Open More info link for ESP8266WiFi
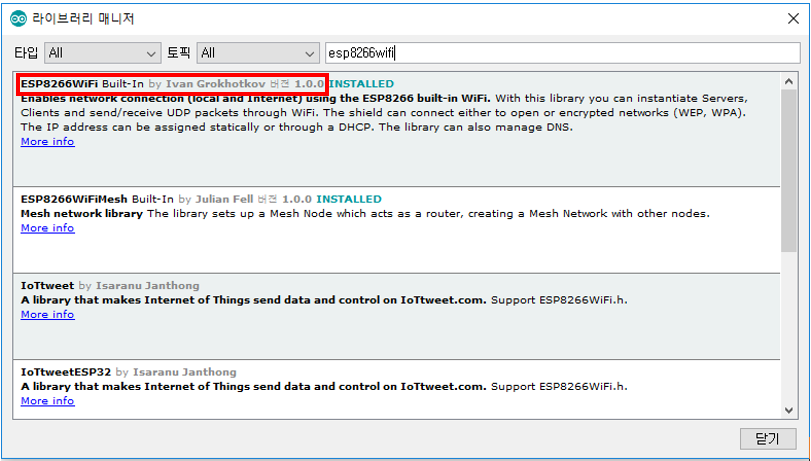The image size is (811, 461). pos(48,142)
